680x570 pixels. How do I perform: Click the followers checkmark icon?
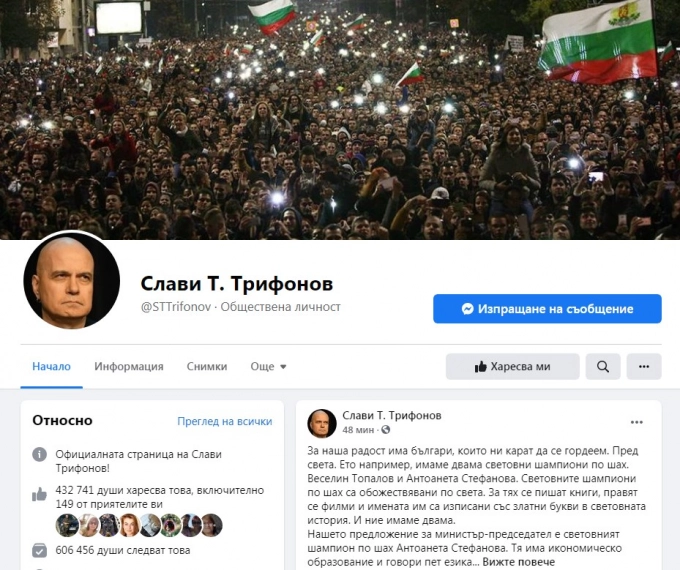[x=39, y=550]
